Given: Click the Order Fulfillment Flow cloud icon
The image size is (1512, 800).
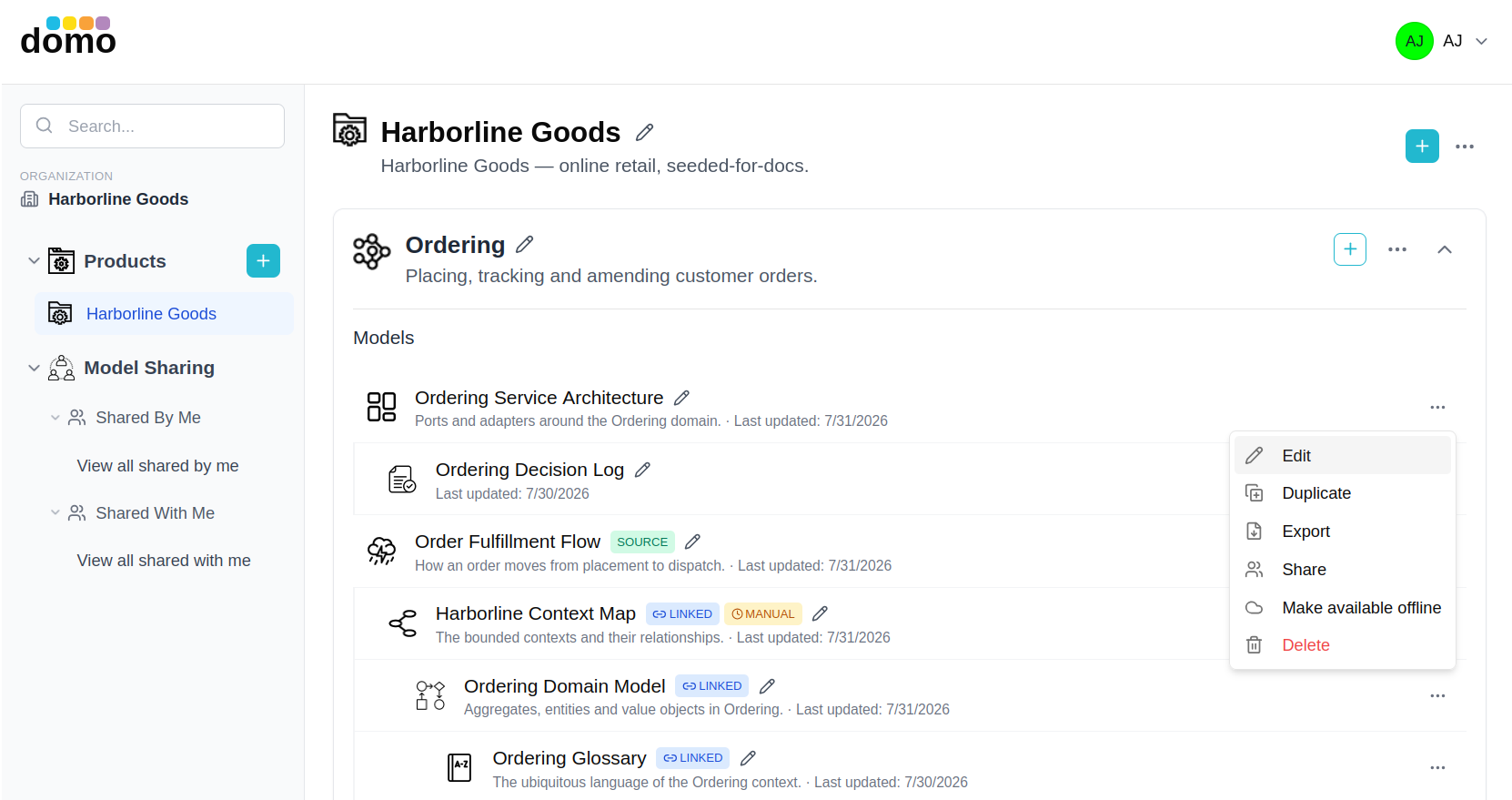Looking at the screenshot, I should [x=381, y=551].
